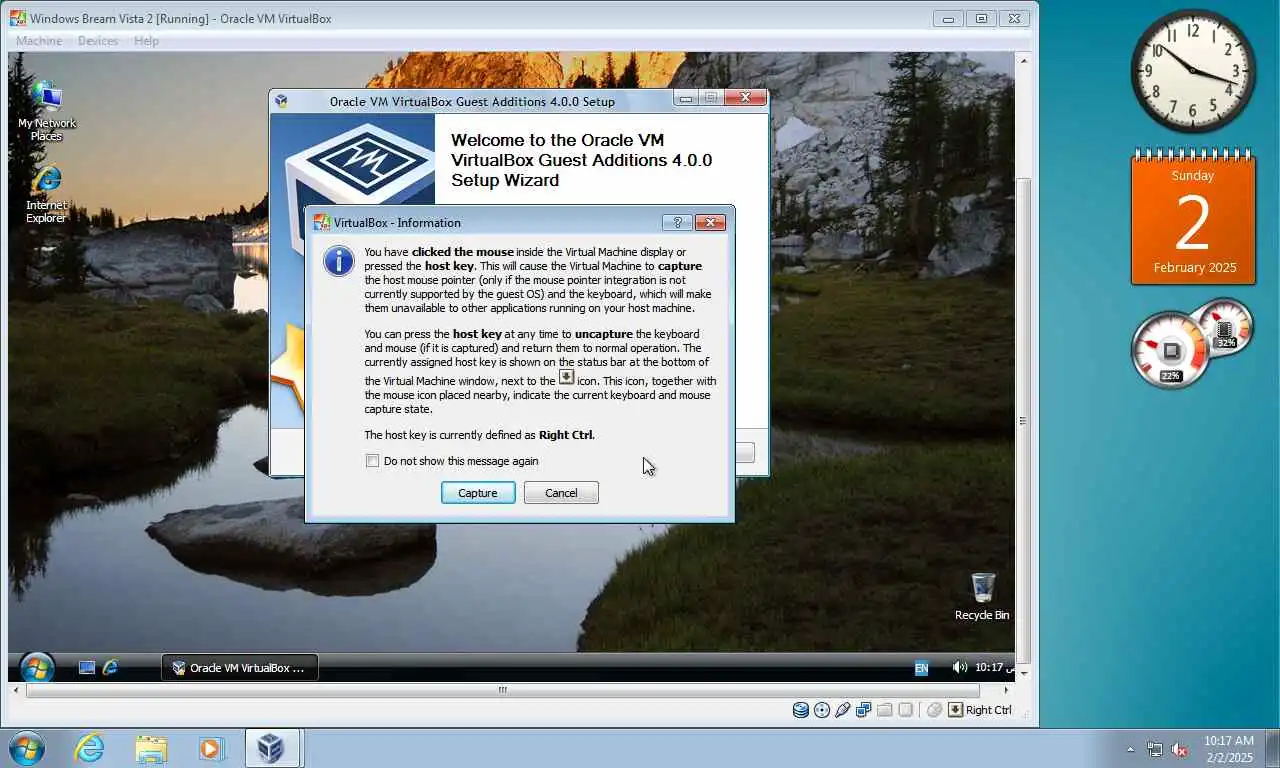Open My Network Places on guest desktop
This screenshot has width=1280, height=768.
(46, 111)
